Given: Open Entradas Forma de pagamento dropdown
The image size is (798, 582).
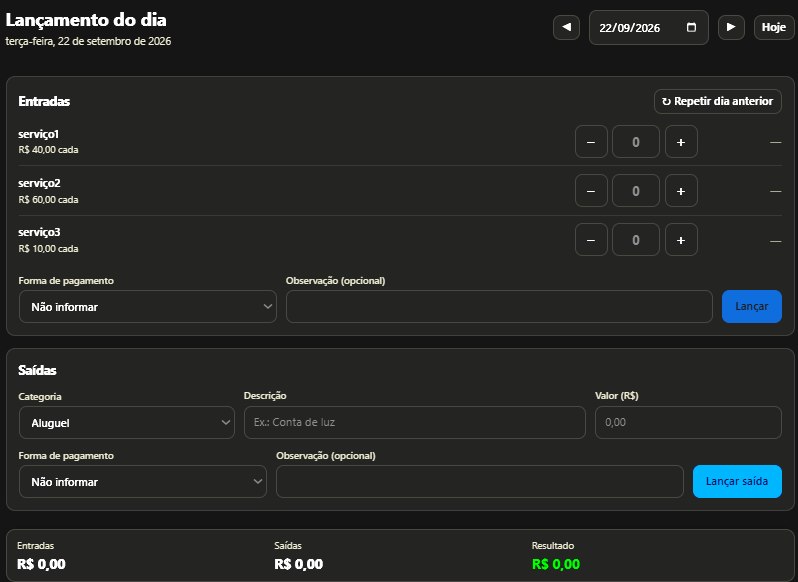Looking at the screenshot, I should [148, 307].
